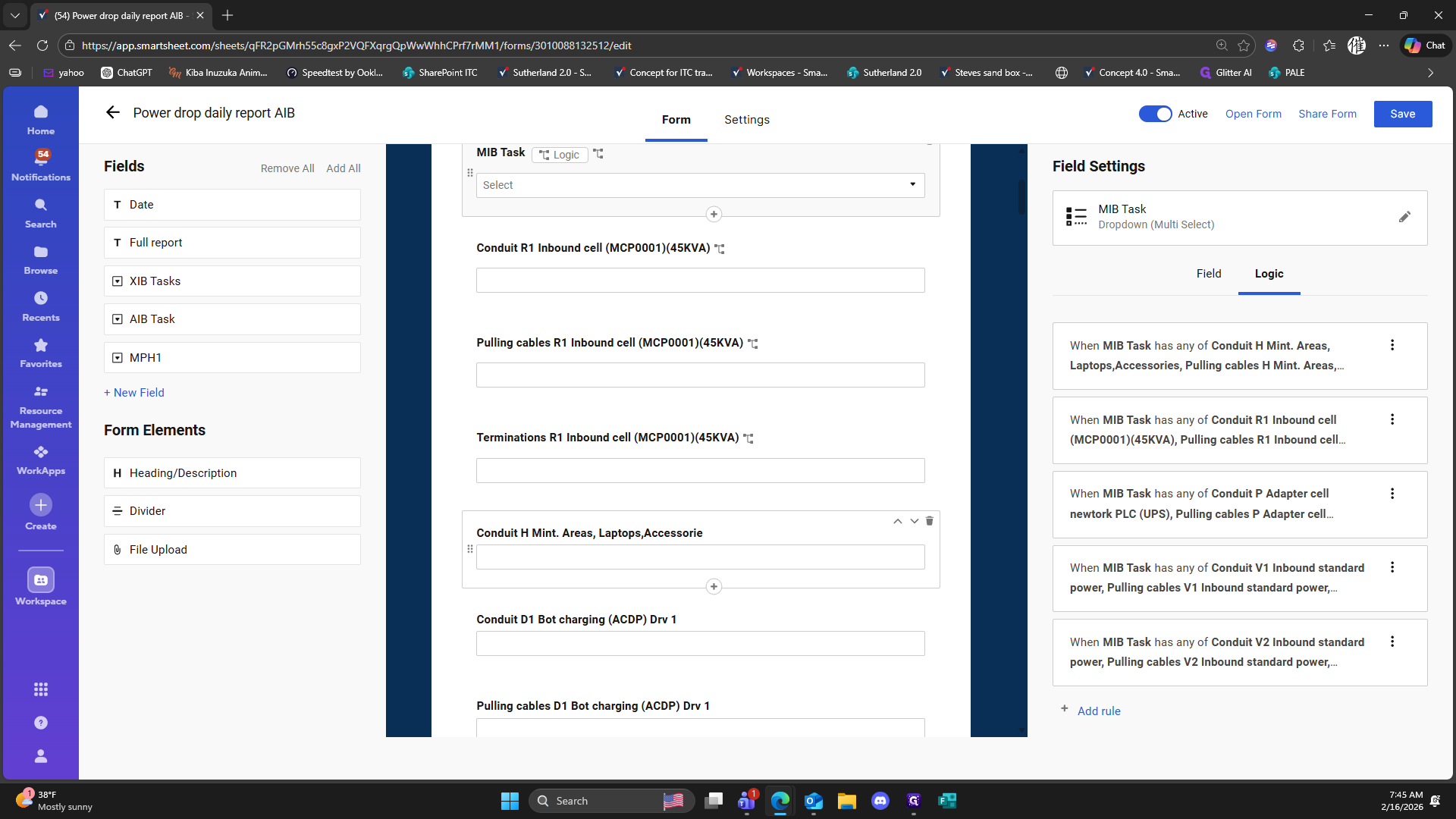This screenshot has height=819, width=1456.
Task: Click the Create plus icon in sidebar
Action: [x=41, y=505]
